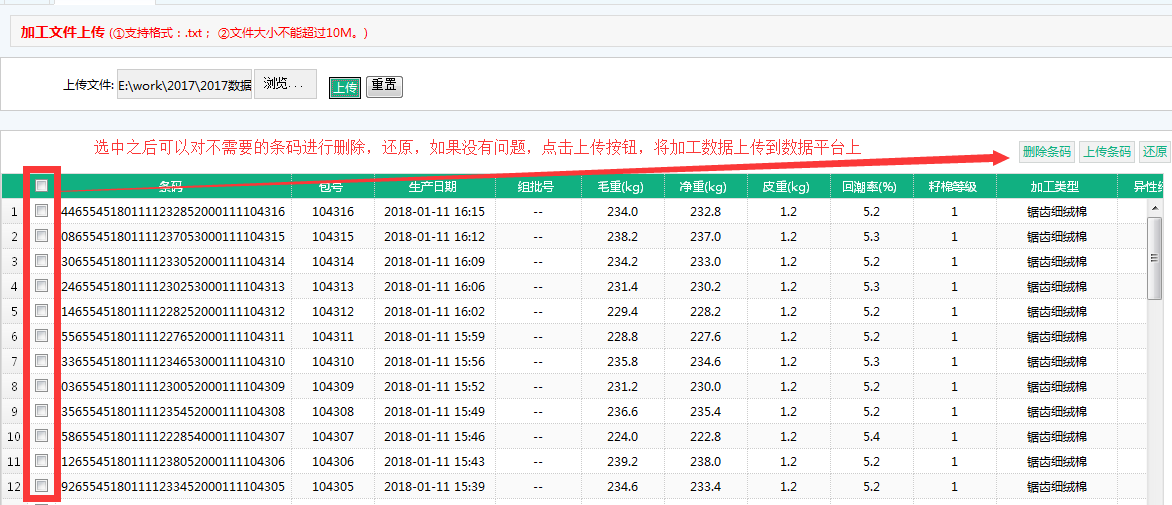Click the 回潮率(%) column header

tap(871, 186)
